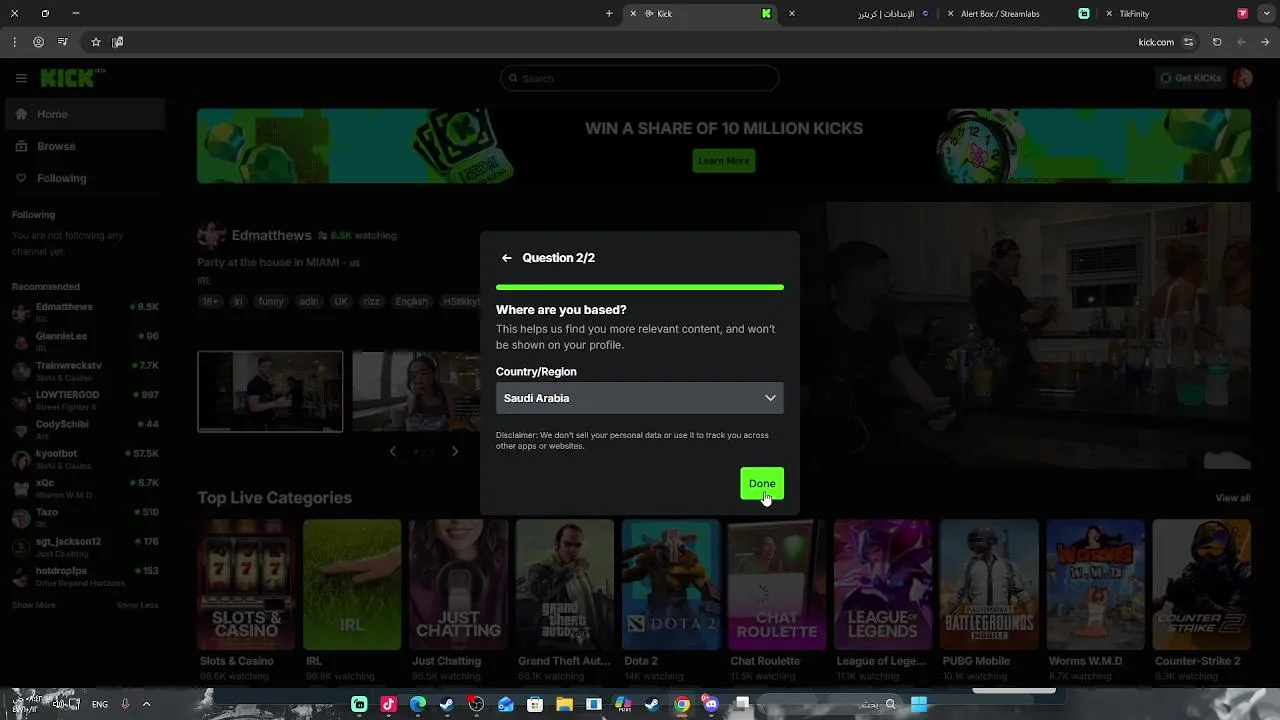The height and width of the screenshot is (720, 1280).
Task: Open a new browser tab with the plus button
Action: point(610,14)
